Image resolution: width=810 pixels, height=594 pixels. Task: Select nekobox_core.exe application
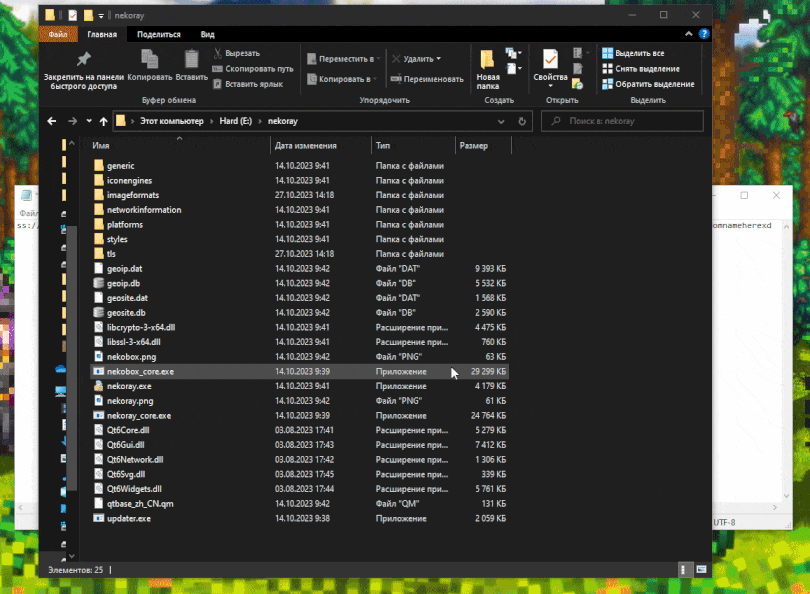point(300,371)
